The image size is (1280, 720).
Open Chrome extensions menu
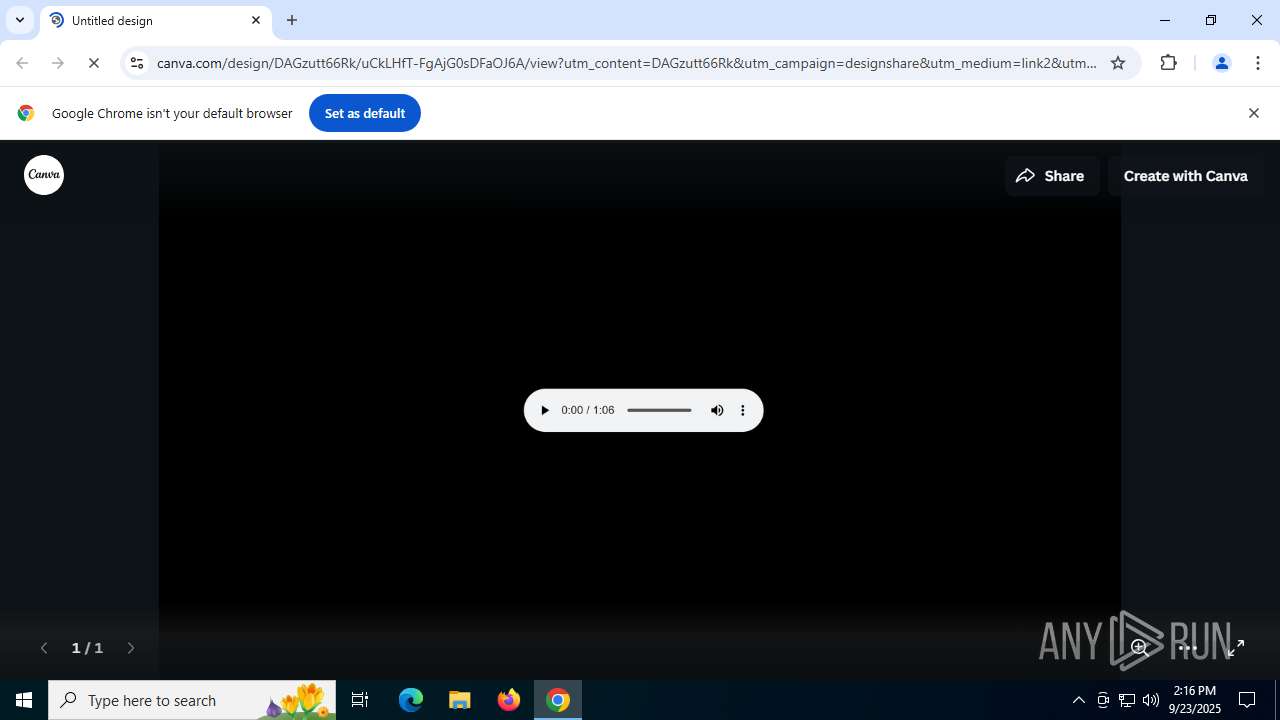pyautogui.click(x=1169, y=63)
